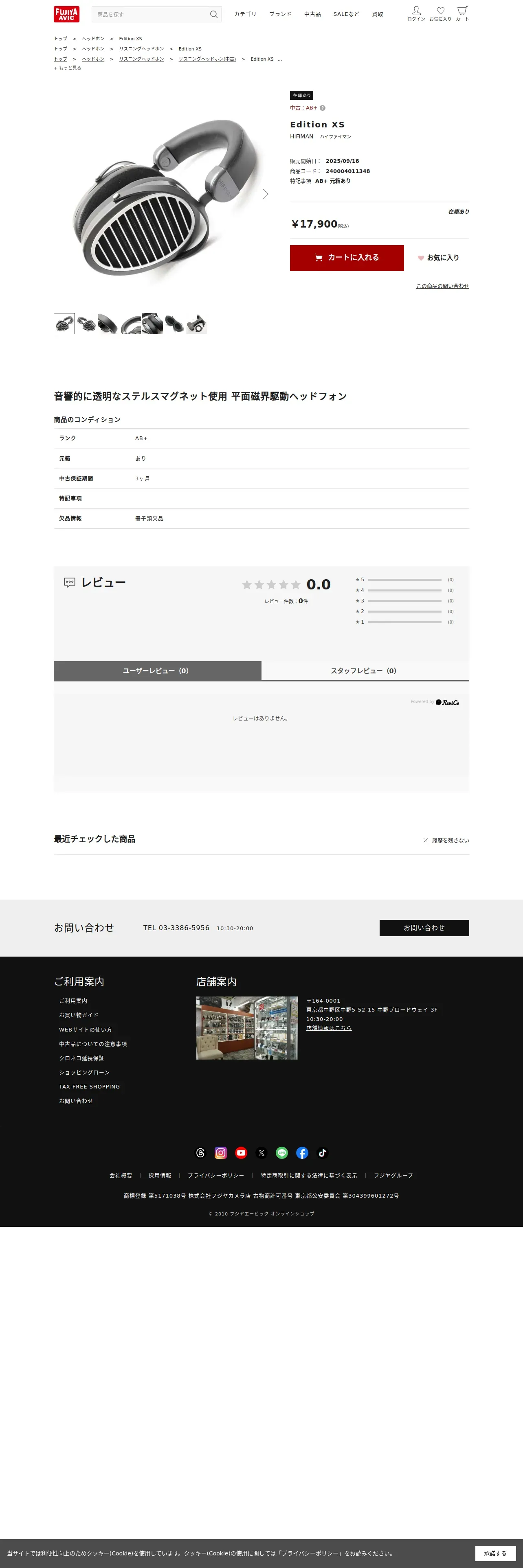The image size is (523, 1568).
Task: Open the X social icon
Action: point(261,1153)
